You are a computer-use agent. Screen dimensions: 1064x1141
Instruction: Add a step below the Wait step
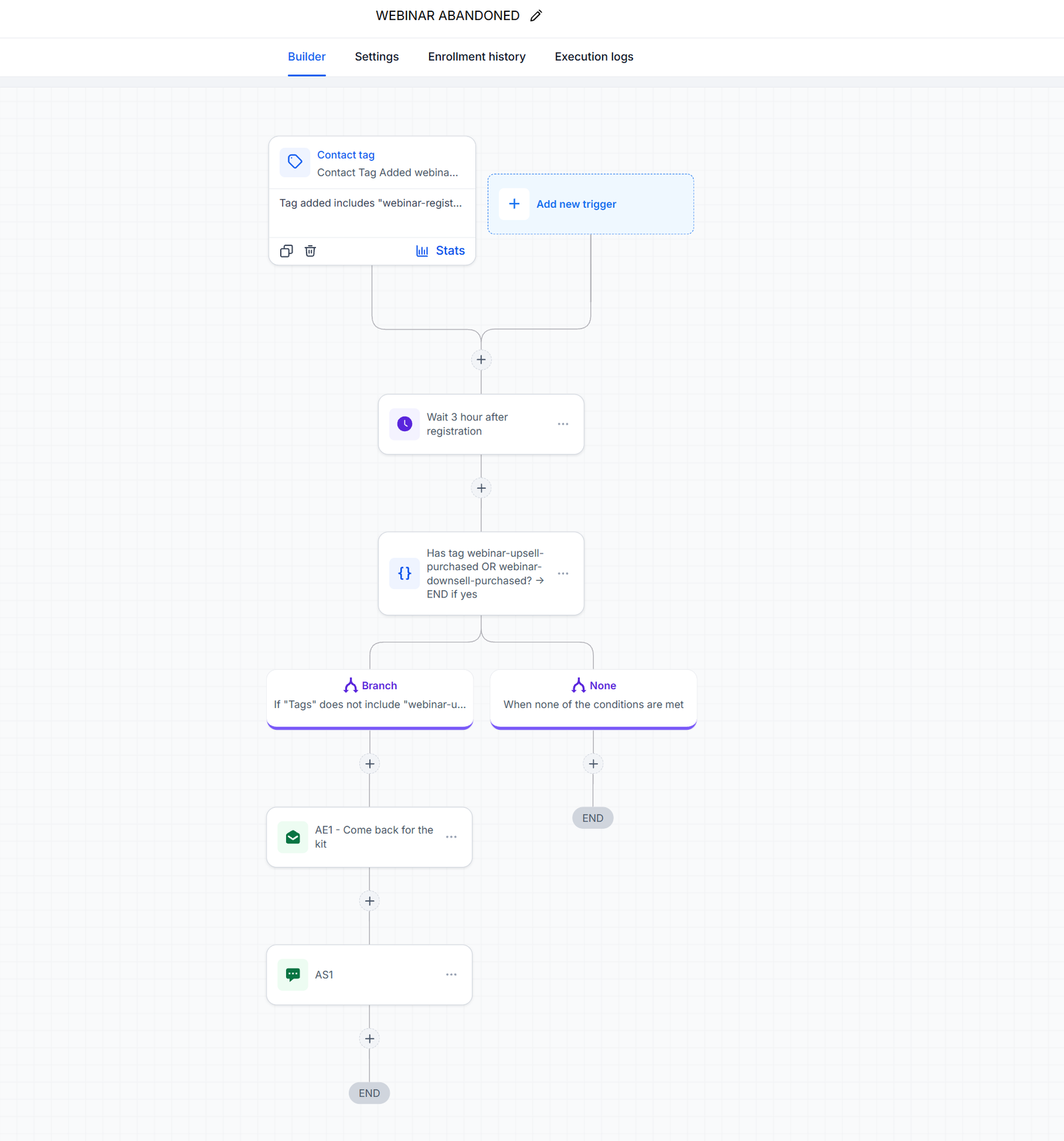click(481, 488)
